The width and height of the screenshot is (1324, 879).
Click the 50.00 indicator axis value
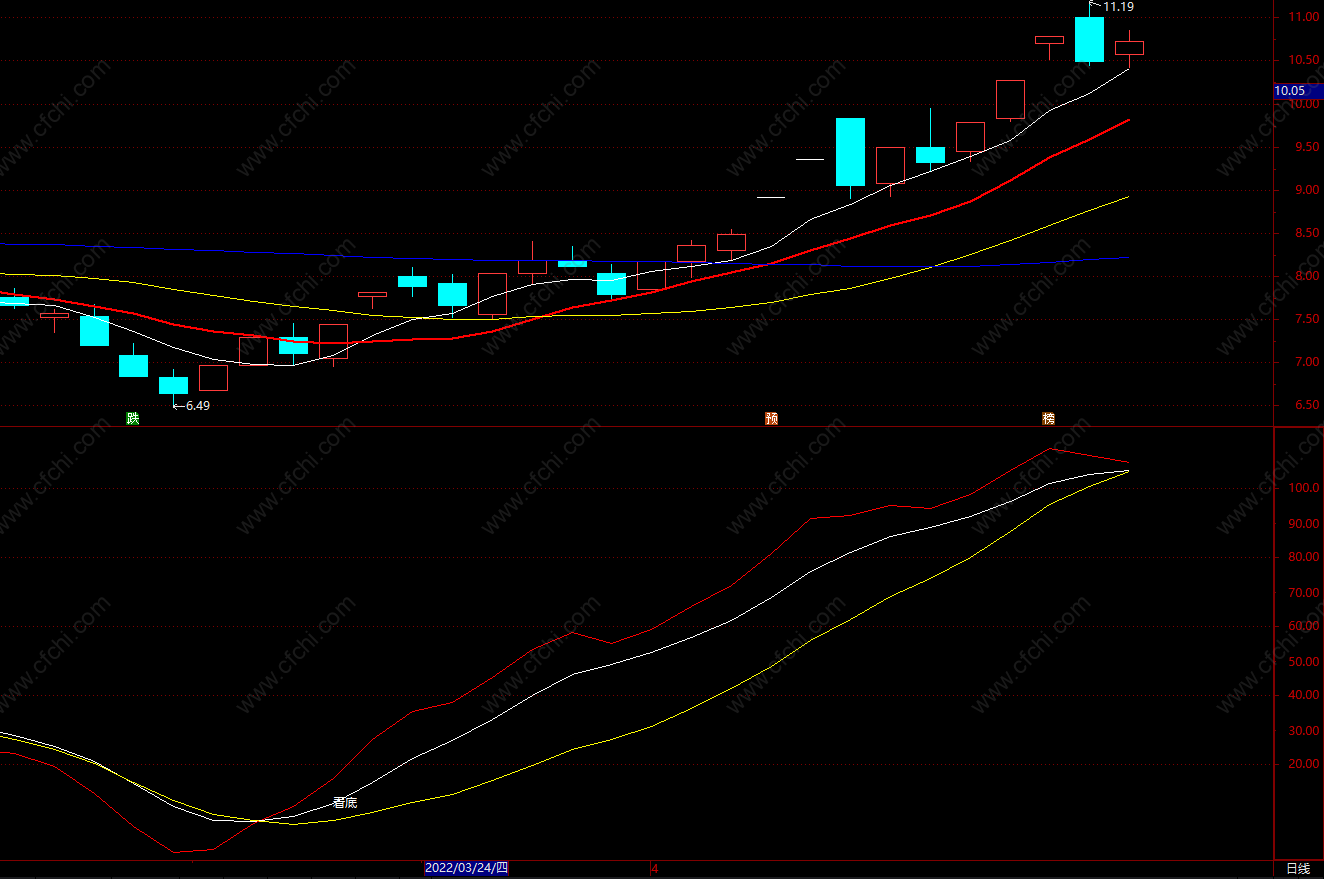coord(1304,661)
